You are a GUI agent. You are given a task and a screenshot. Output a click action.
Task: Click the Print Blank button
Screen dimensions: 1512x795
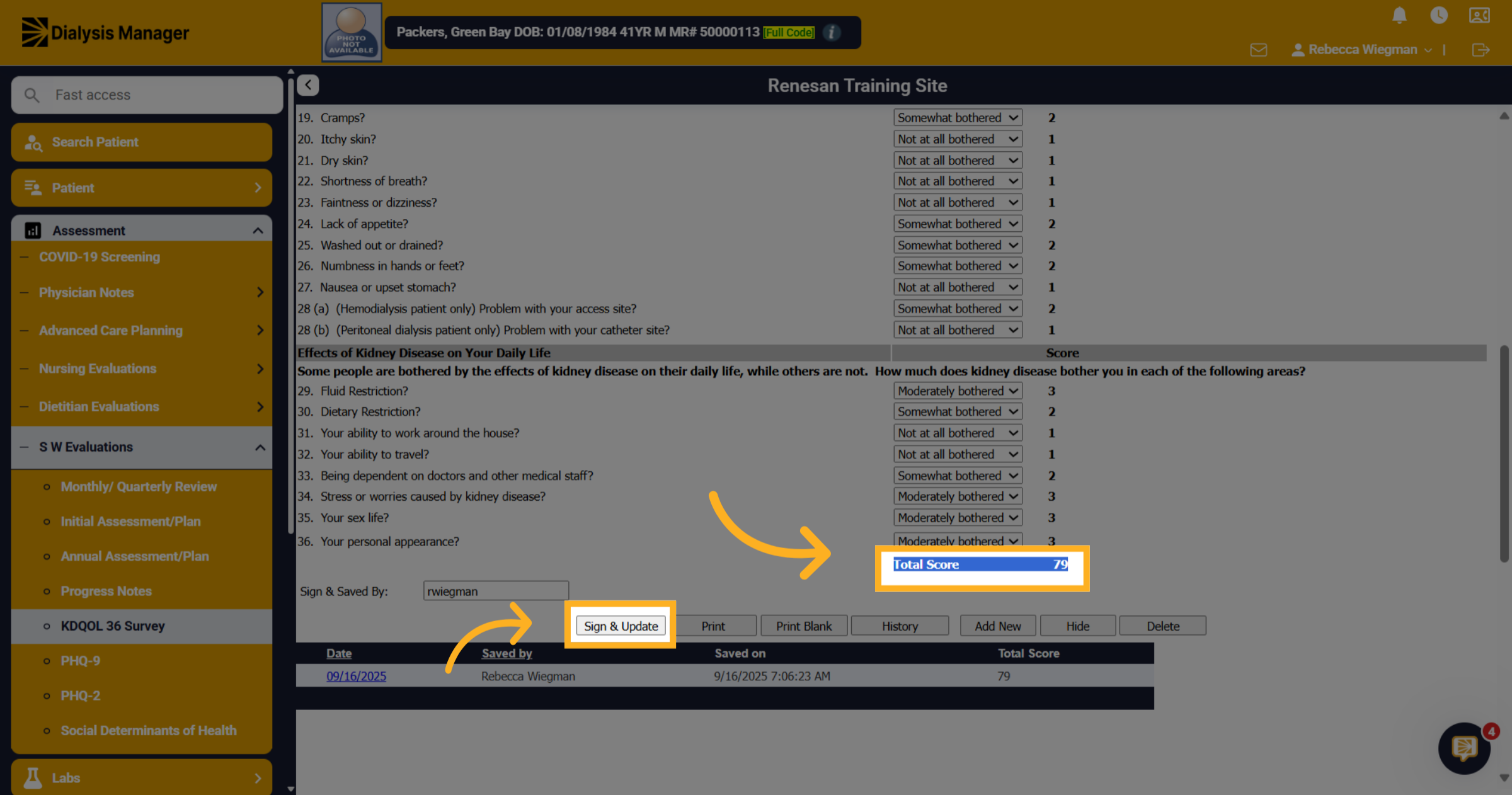(804, 626)
